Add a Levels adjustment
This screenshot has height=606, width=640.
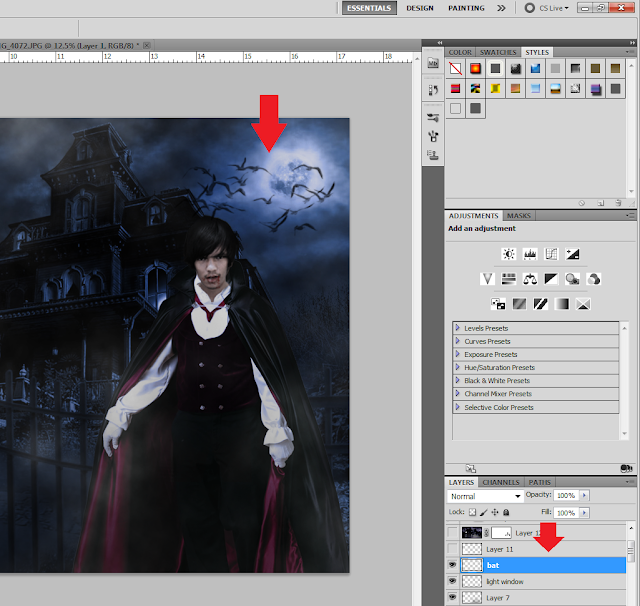(530, 254)
